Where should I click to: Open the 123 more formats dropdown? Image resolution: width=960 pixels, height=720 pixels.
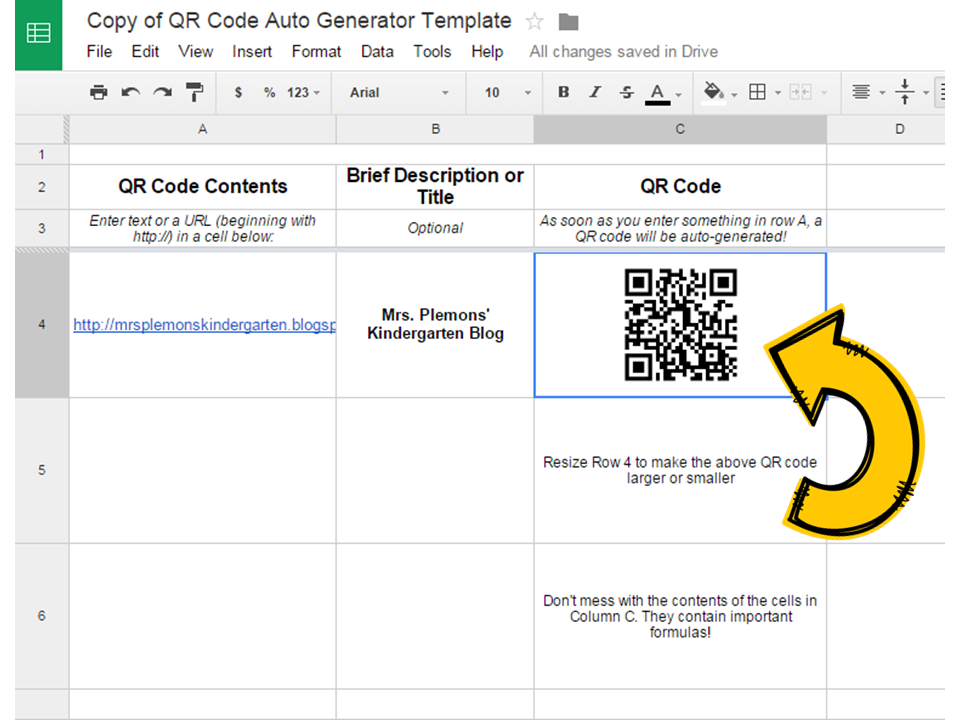tap(303, 92)
